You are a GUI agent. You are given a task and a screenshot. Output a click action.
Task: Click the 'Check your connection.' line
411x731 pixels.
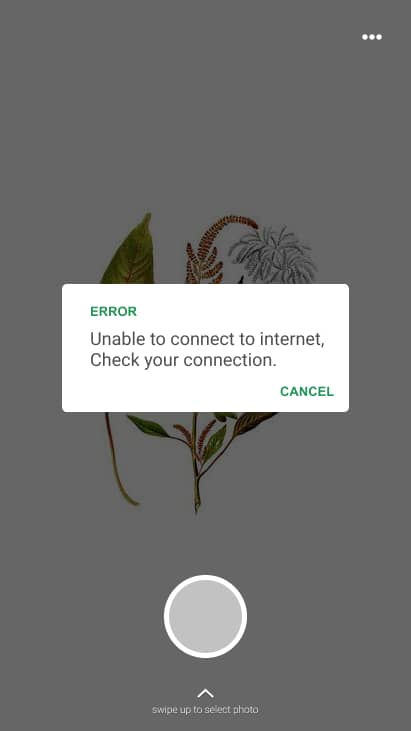point(183,360)
